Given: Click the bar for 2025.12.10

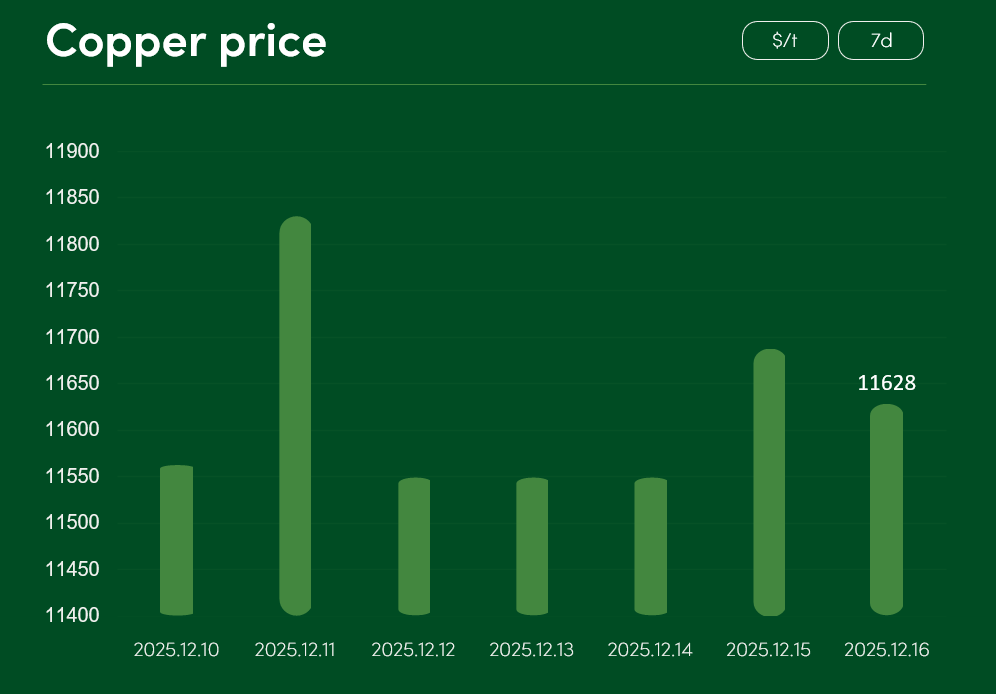Looking at the screenshot, I should (x=177, y=540).
